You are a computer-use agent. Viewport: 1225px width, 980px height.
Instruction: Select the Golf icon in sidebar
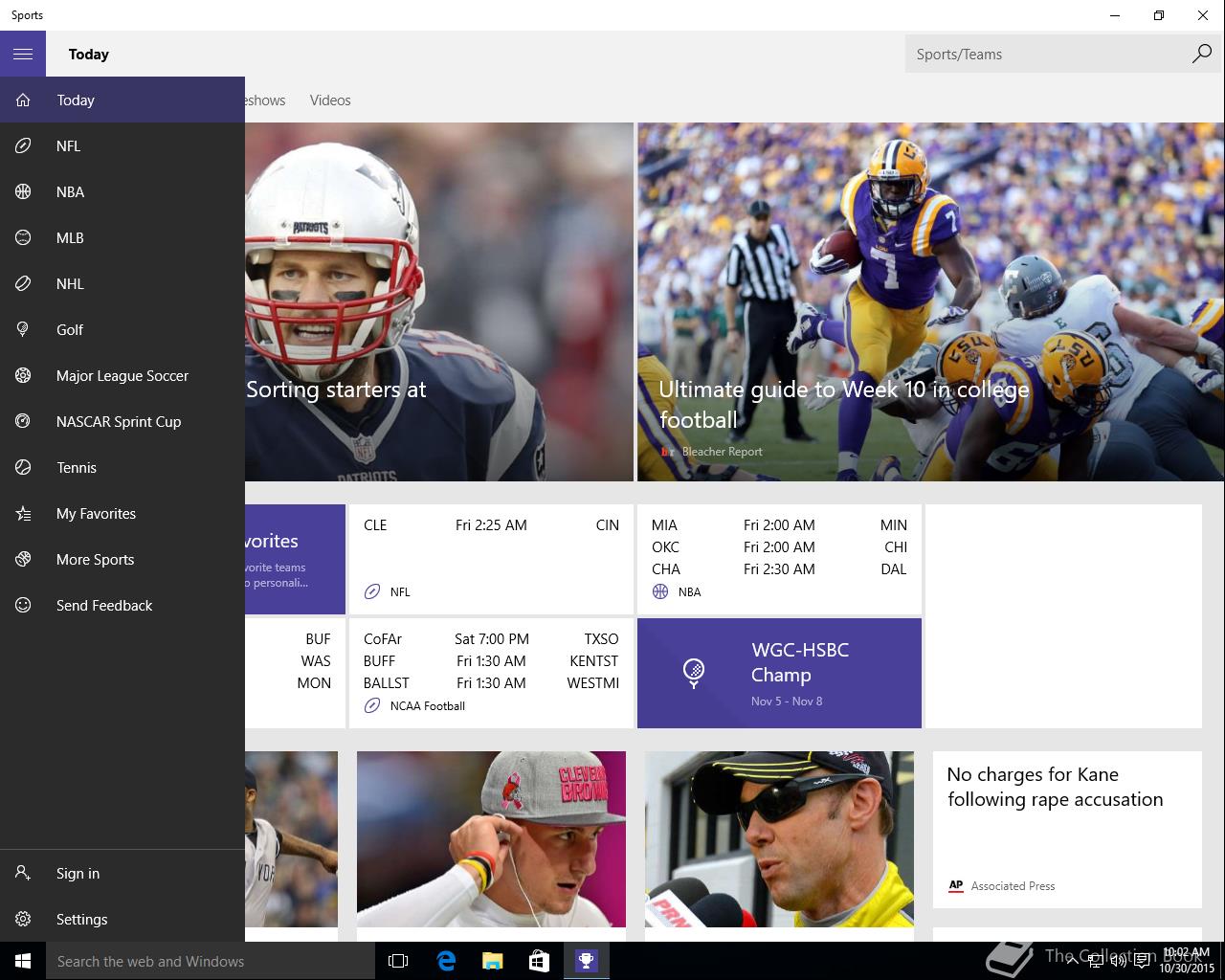(23, 329)
